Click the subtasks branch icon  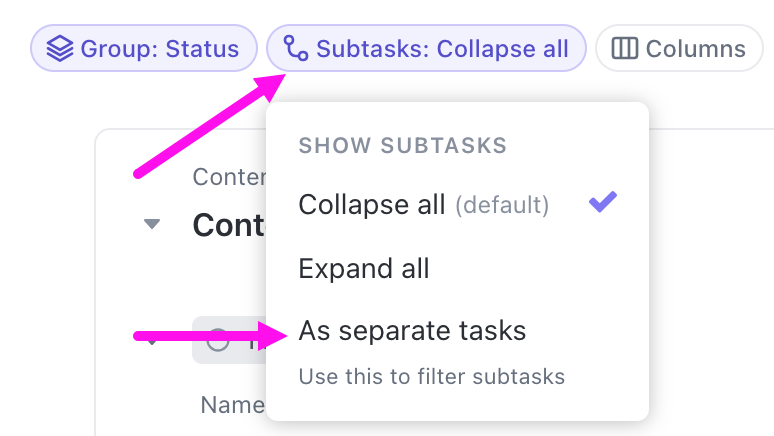point(296,48)
